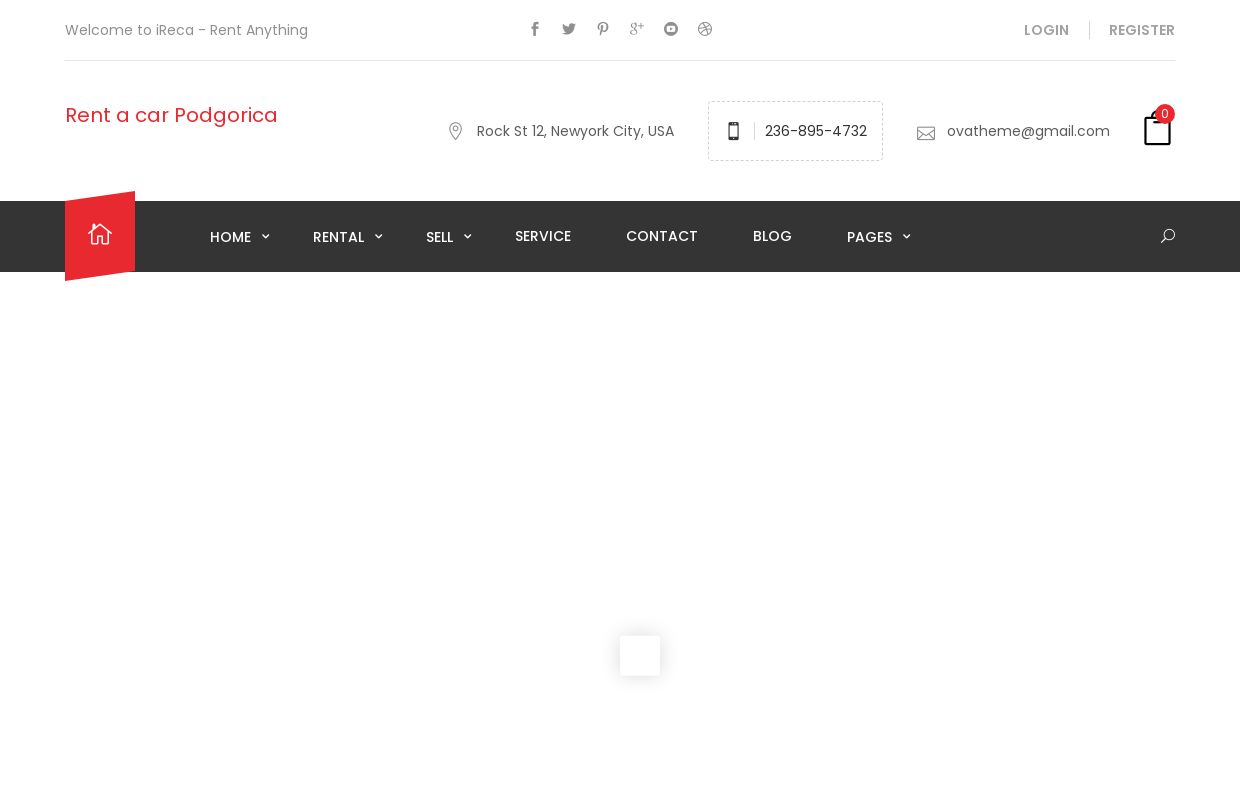Go to the Service menu item
1240x800 pixels.
pyautogui.click(x=543, y=236)
